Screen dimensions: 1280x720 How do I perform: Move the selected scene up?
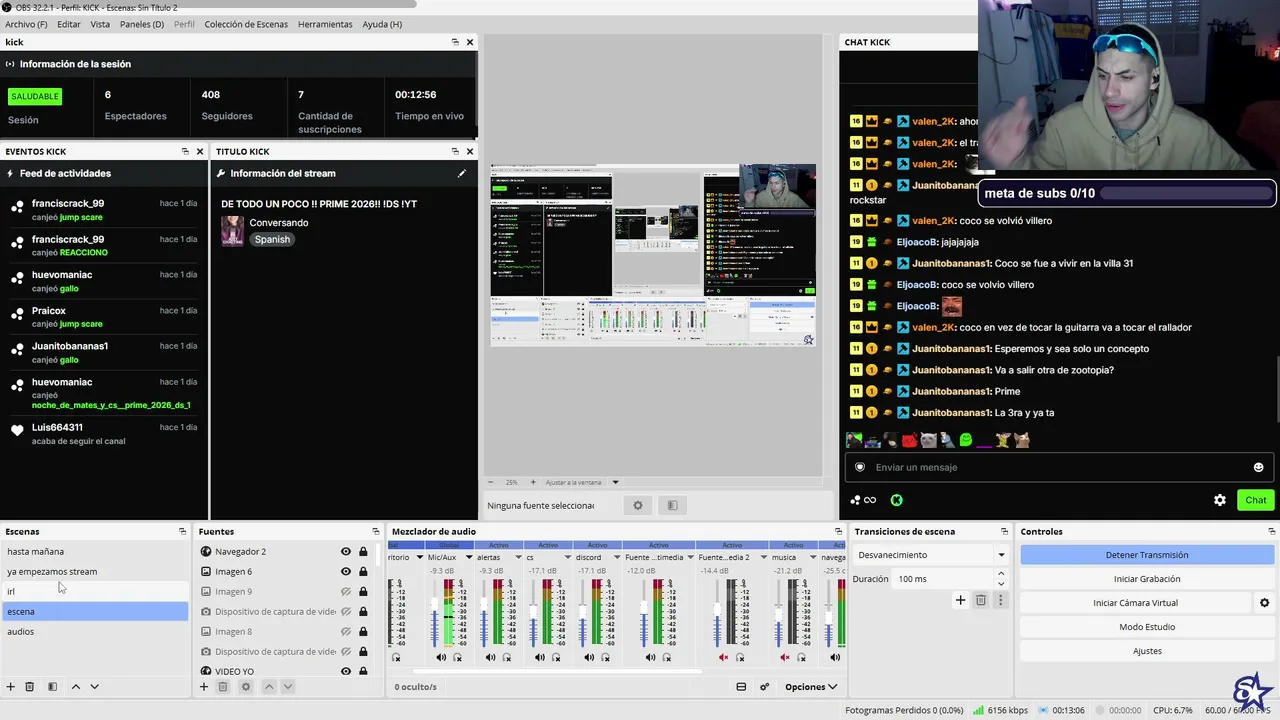75,687
